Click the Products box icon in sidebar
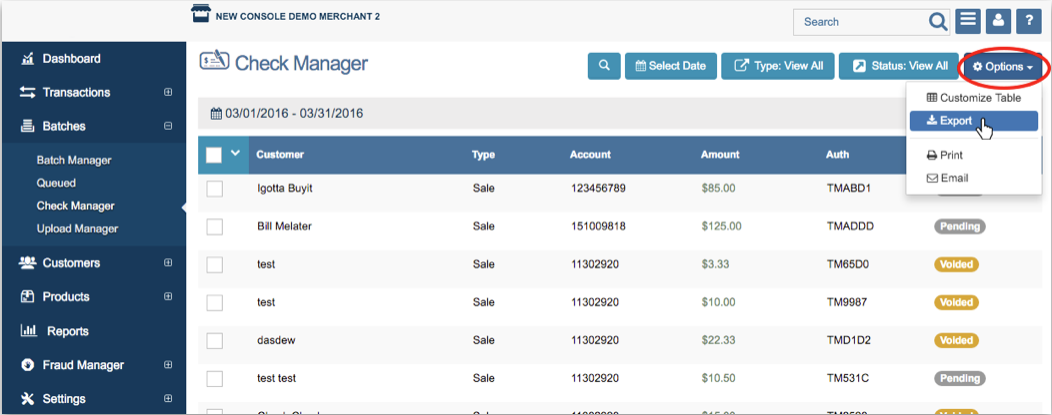Image resolution: width=1052 pixels, height=415 pixels. pyautogui.click(x=28, y=297)
